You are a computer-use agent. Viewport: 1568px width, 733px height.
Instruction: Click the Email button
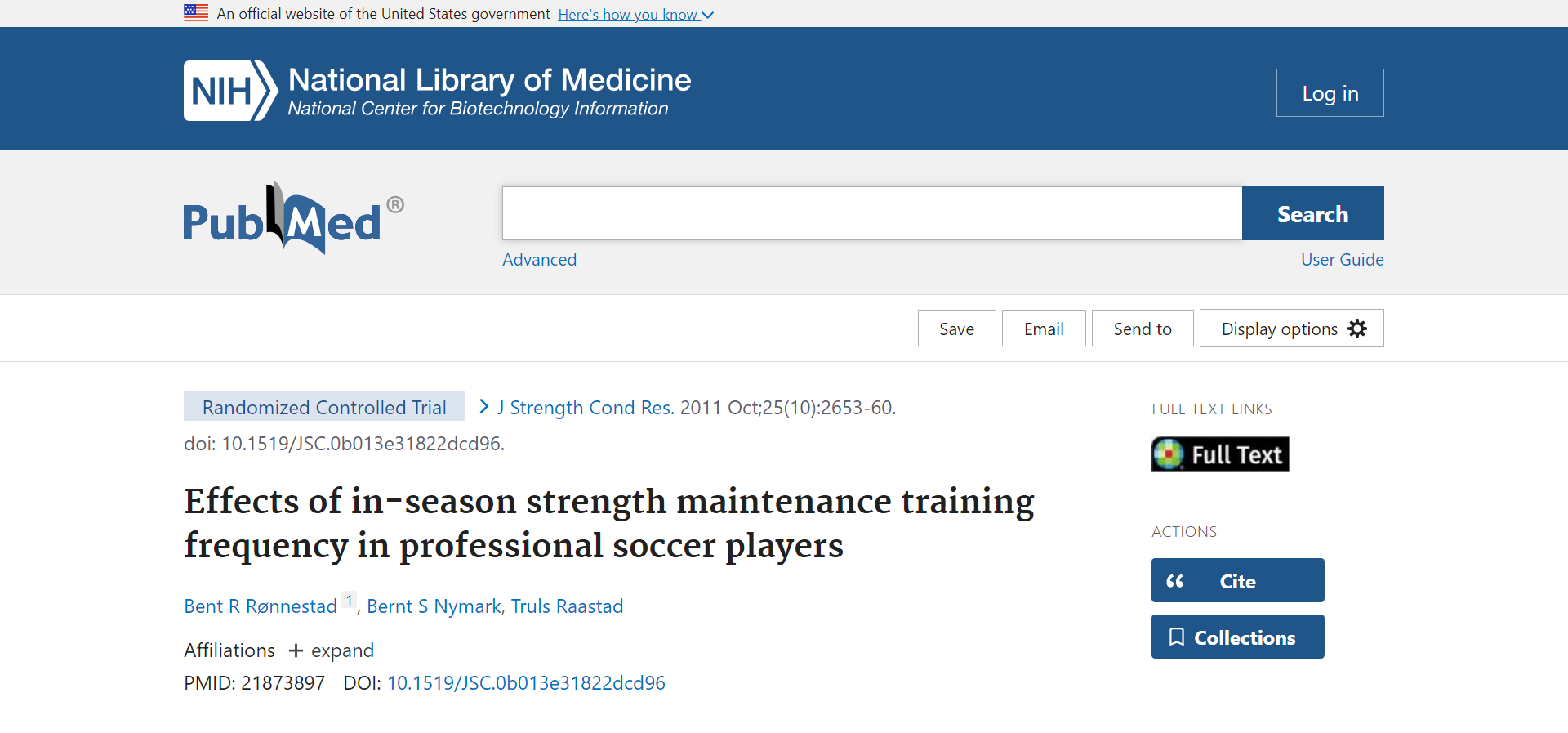pos(1043,329)
